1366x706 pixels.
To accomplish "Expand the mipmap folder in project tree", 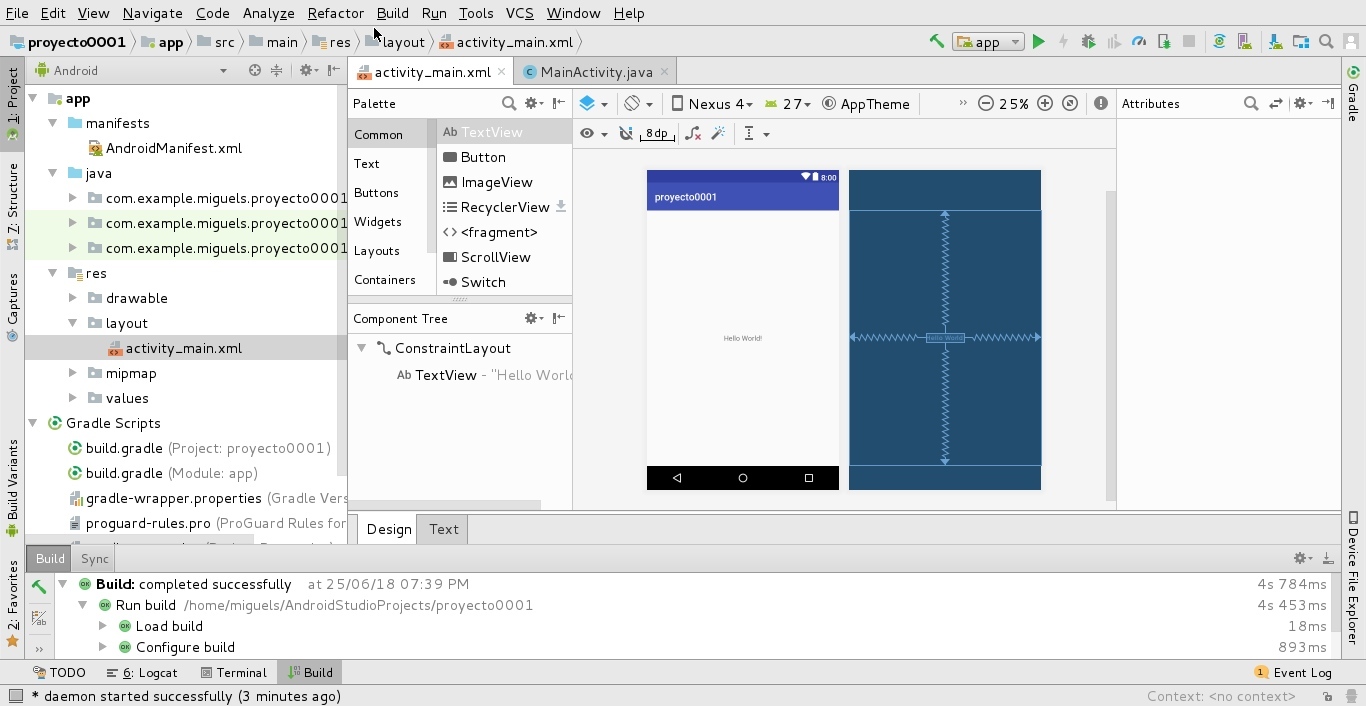I will (x=73, y=373).
